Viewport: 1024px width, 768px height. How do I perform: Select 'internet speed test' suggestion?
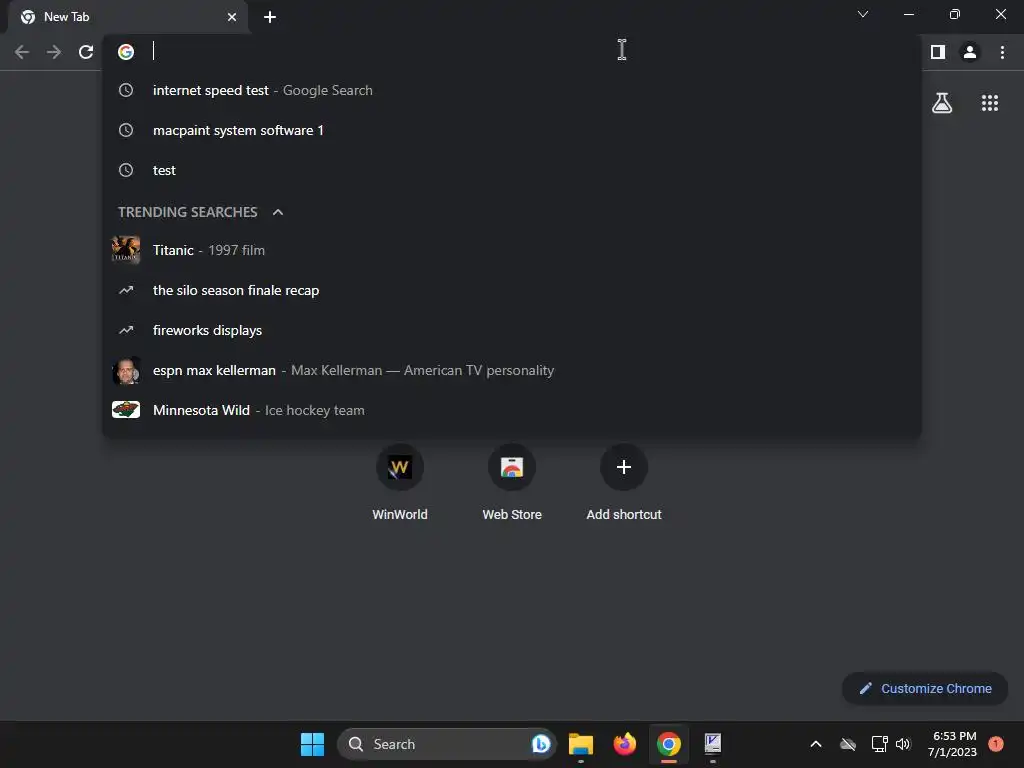tap(512, 90)
